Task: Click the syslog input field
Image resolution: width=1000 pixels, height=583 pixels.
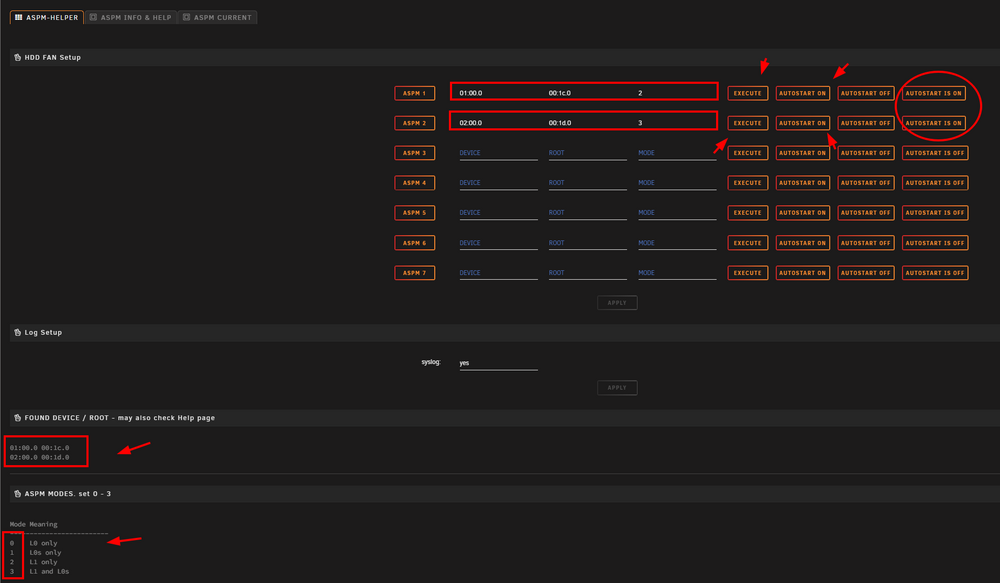Action: click(x=498, y=363)
